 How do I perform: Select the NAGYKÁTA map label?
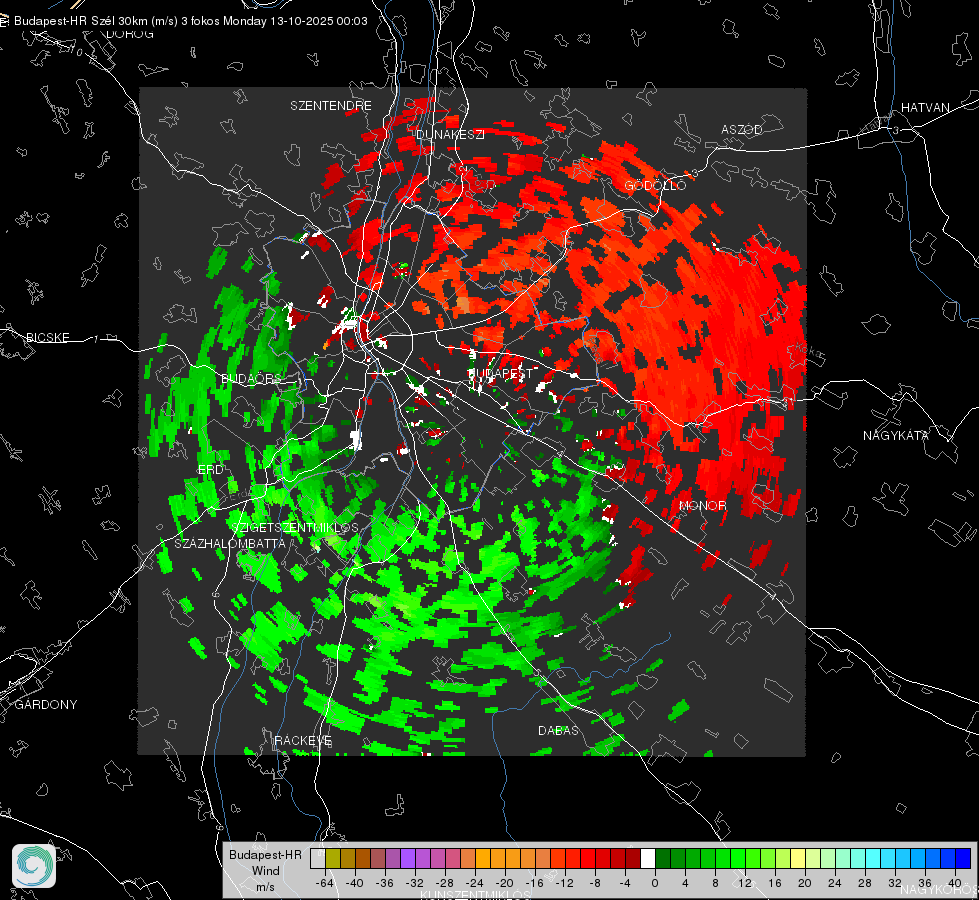click(895, 435)
